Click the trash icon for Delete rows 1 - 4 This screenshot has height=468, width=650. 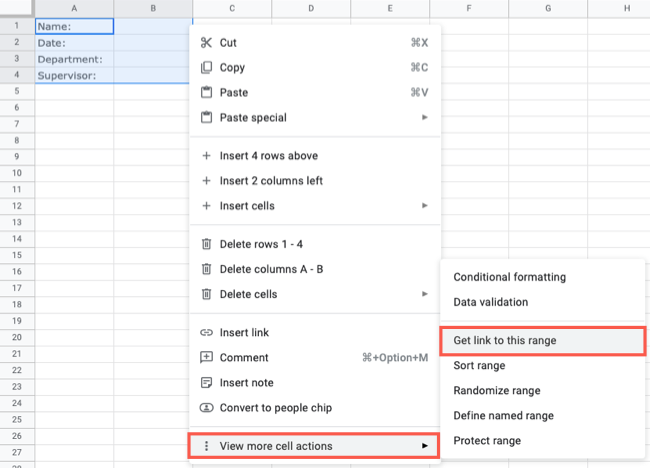click(206, 244)
